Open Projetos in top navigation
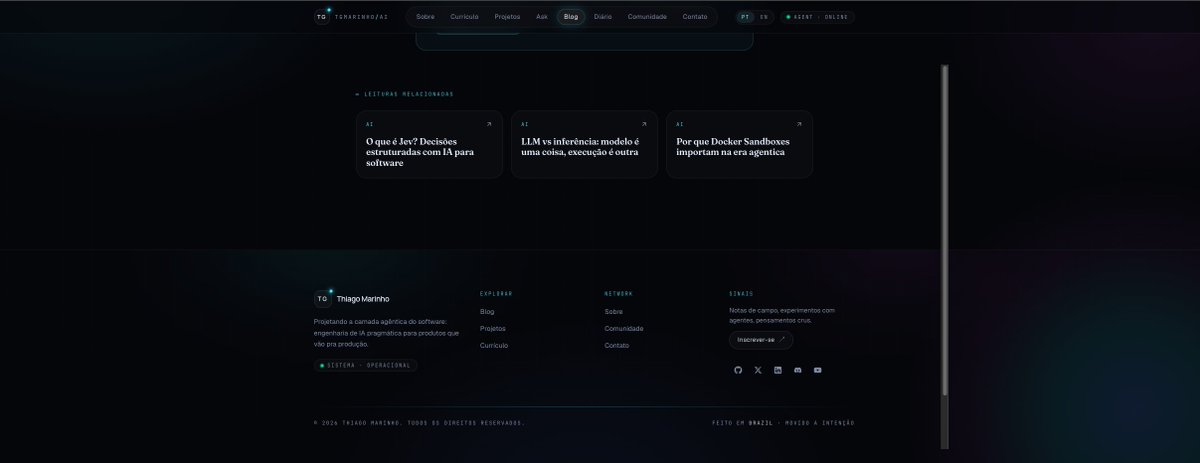1200x463 pixels. click(507, 17)
